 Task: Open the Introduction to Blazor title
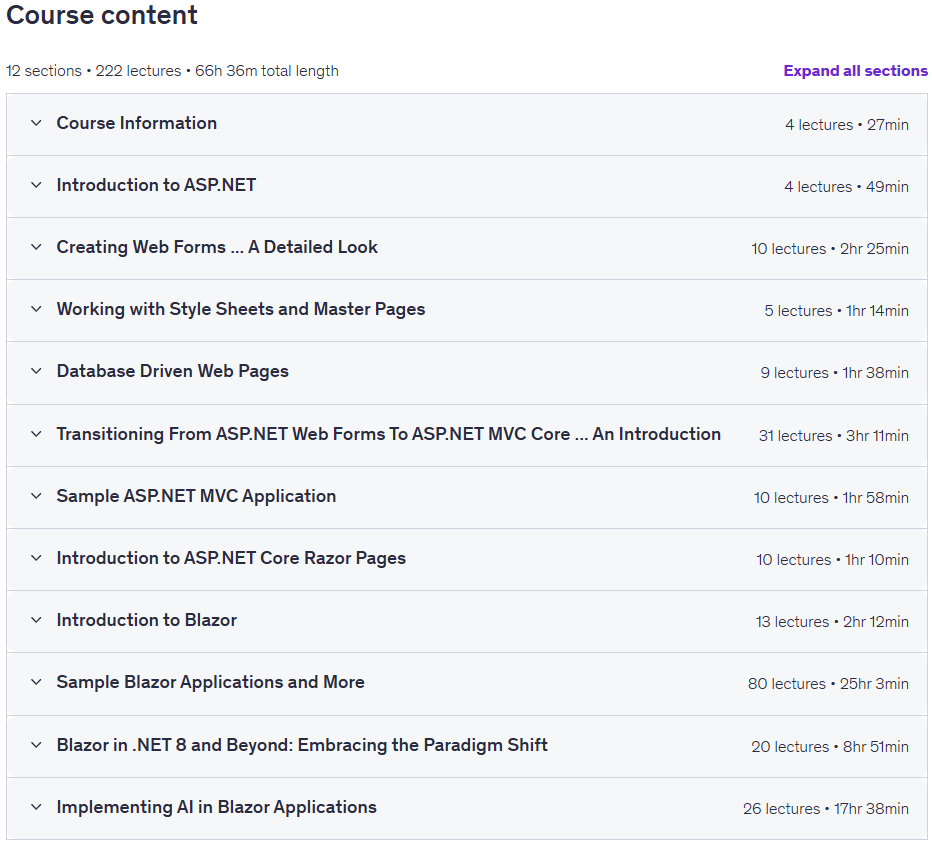click(147, 620)
